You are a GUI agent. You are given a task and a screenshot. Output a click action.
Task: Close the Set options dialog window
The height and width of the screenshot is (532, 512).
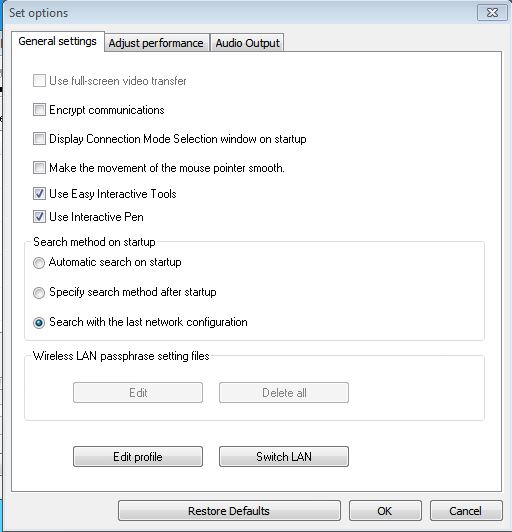pos(492,13)
